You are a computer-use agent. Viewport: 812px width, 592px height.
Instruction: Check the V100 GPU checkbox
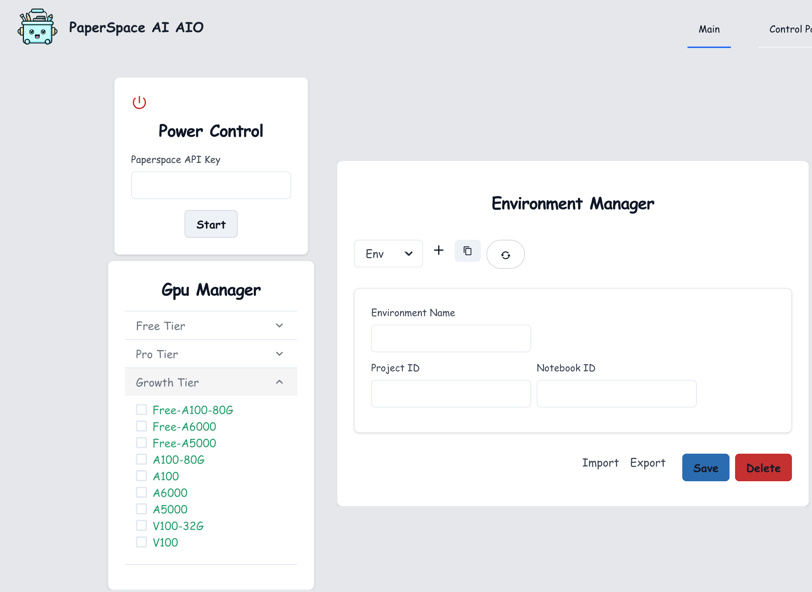click(141, 542)
